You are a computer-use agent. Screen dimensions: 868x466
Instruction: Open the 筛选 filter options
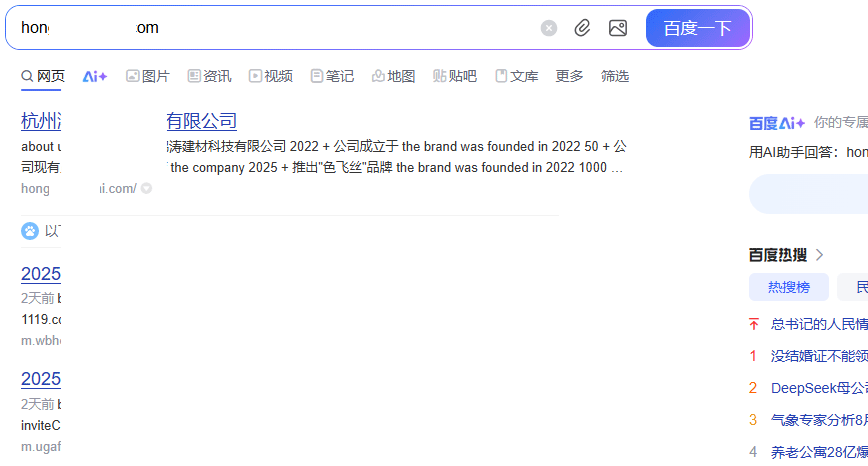pos(615,76)
